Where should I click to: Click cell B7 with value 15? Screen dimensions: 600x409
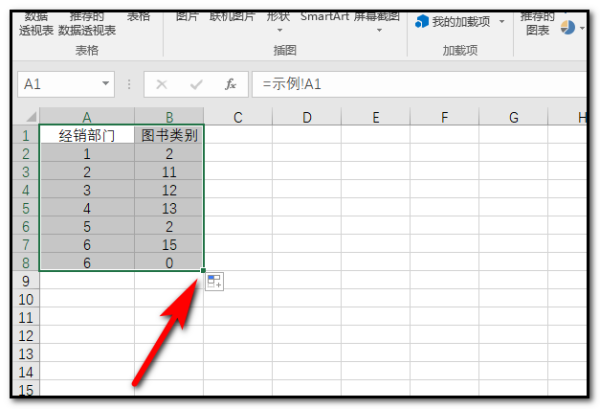pos(169,244)
